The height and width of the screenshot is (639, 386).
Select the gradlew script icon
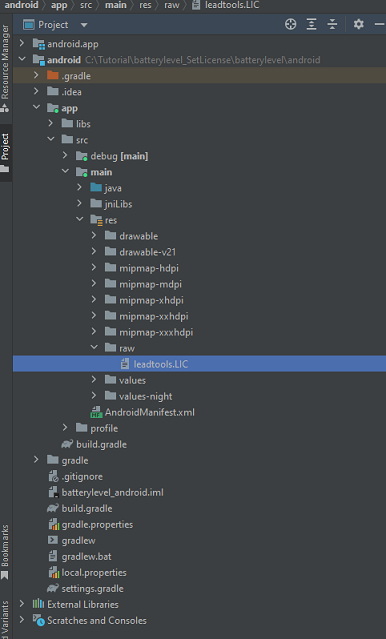point(53,540)
